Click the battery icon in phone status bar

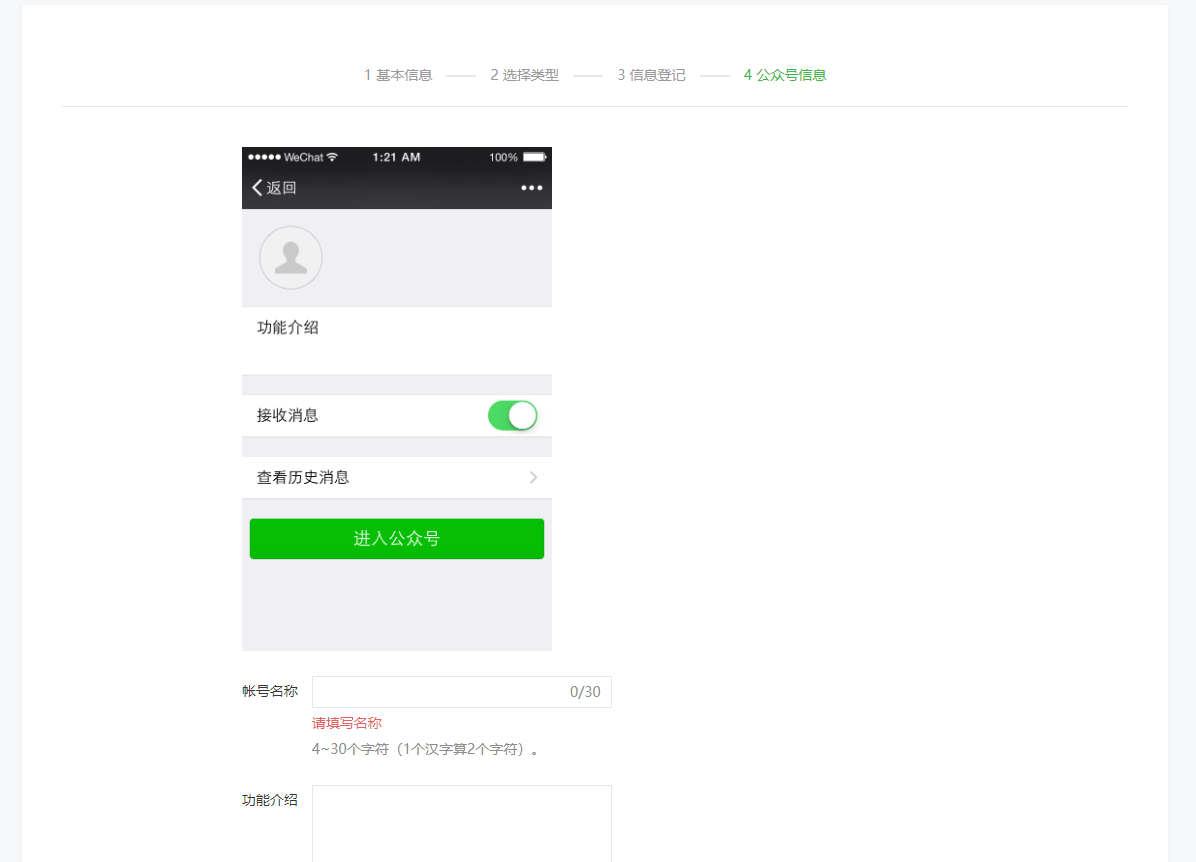pos(534,157)
